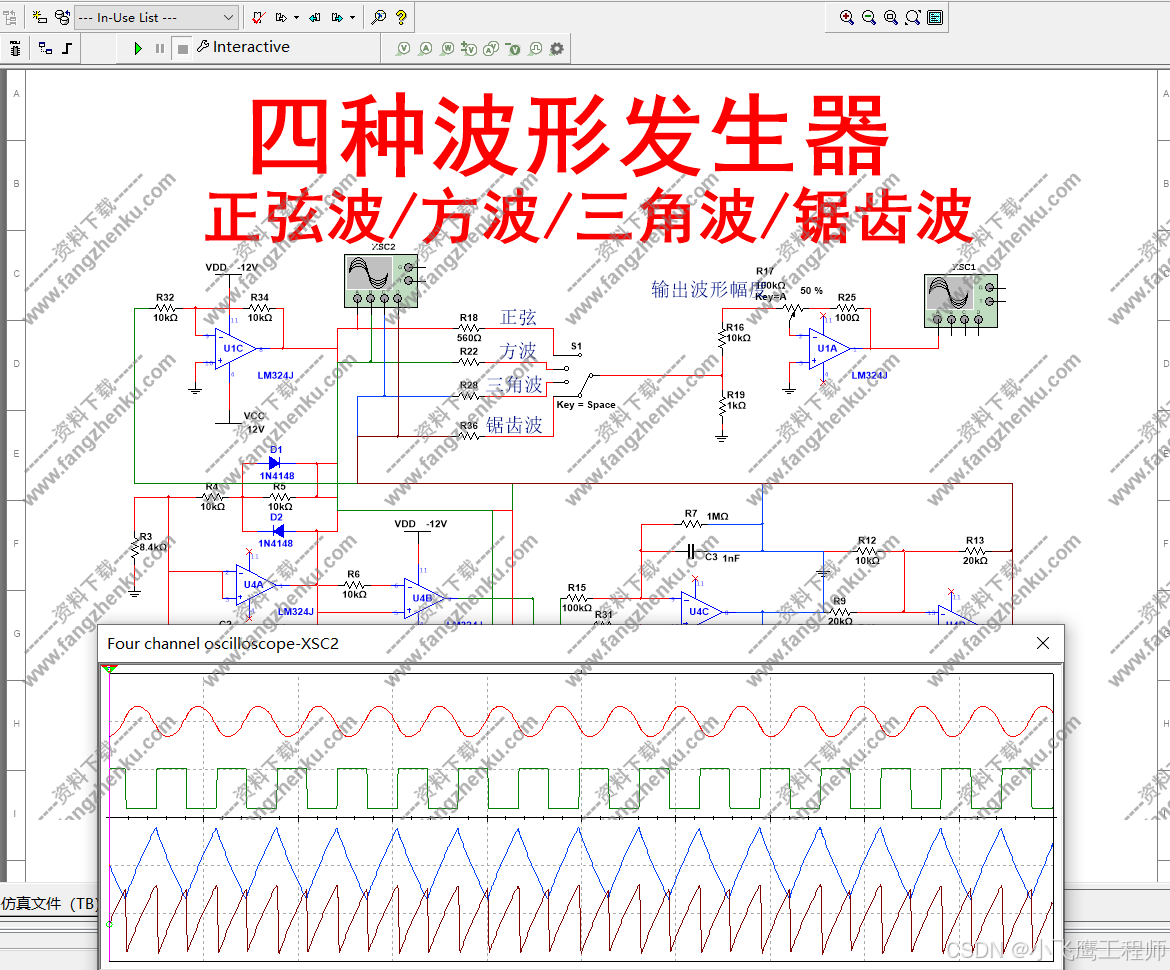This screenshot has height=970, width=1170.
Task: Select the current probe tool
Action: [x=425, y=48]
